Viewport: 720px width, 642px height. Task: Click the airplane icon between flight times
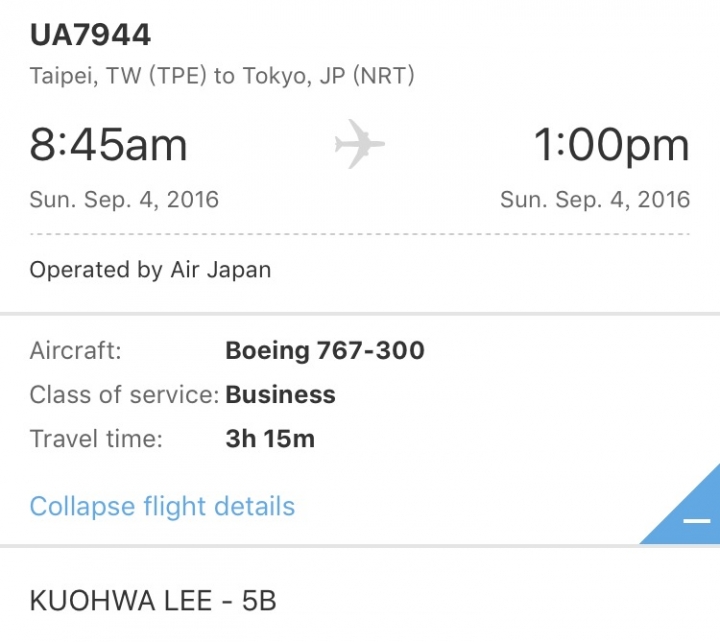point(359,144)
